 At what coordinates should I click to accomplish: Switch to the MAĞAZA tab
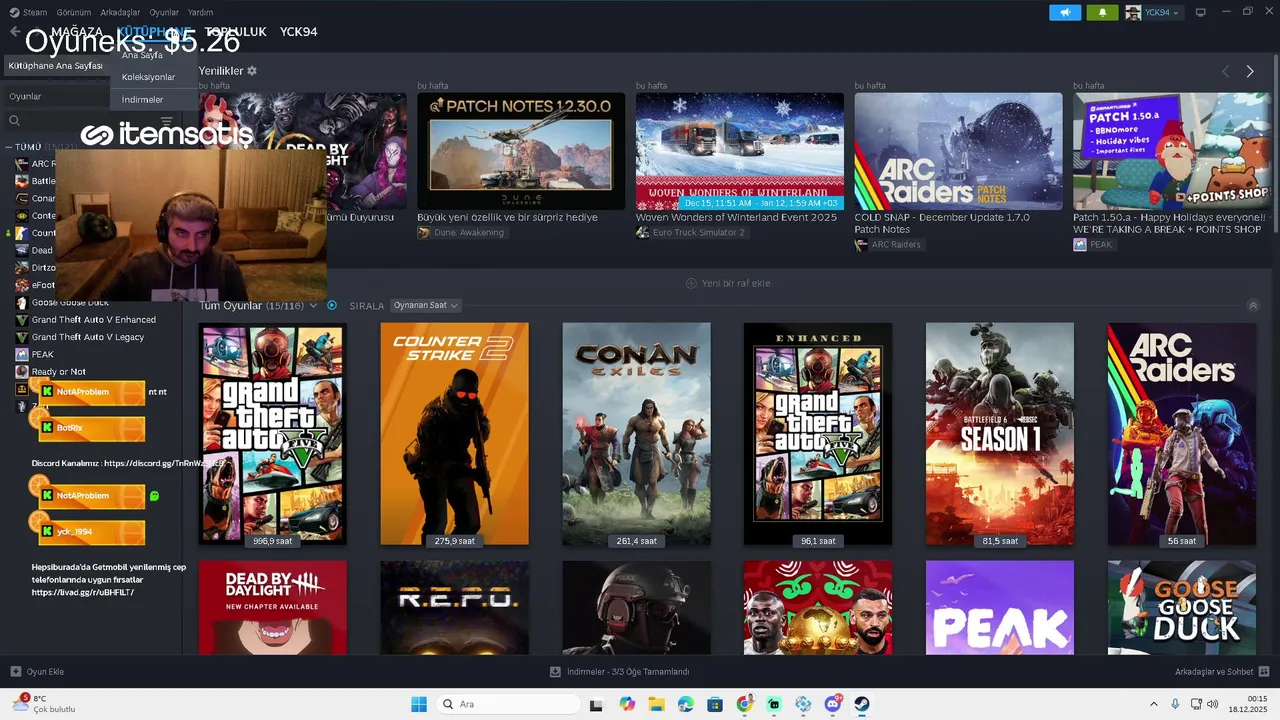point(76,32)
